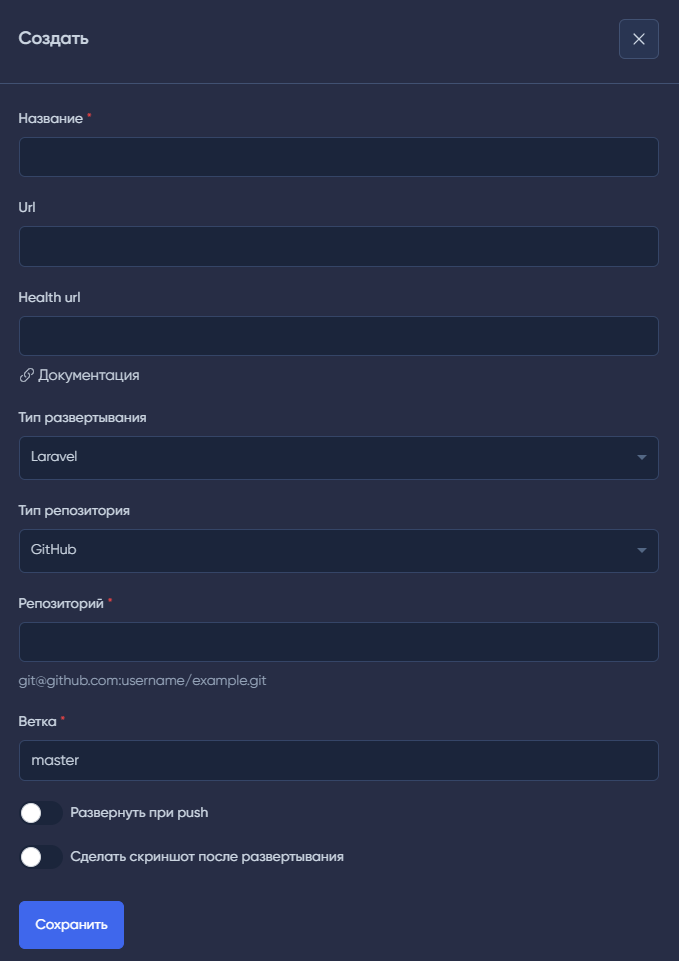Click the Название field label
Screen dimensions: 679x961
coord(50,118)
